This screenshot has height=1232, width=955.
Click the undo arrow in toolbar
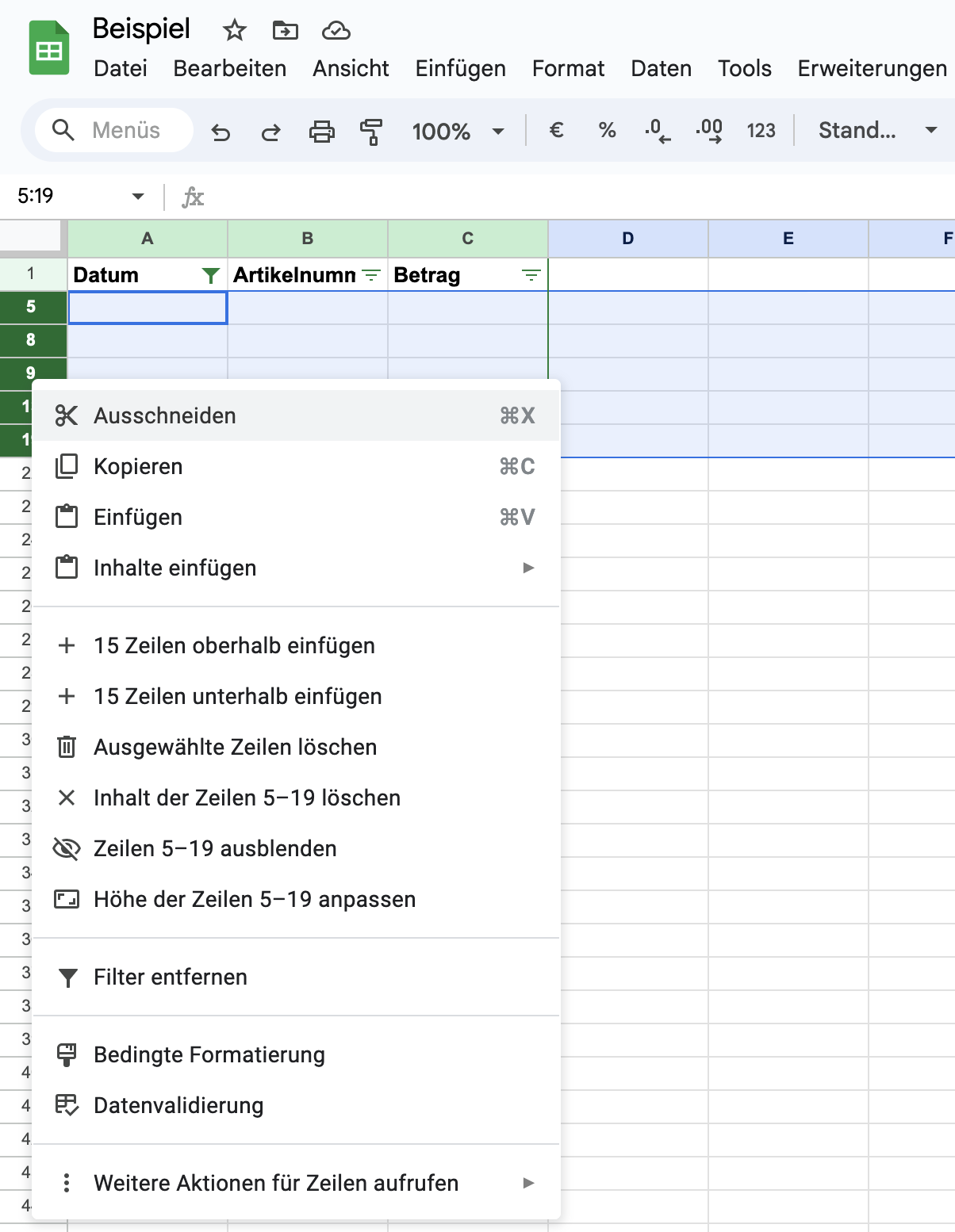click(x=221, y=131)
